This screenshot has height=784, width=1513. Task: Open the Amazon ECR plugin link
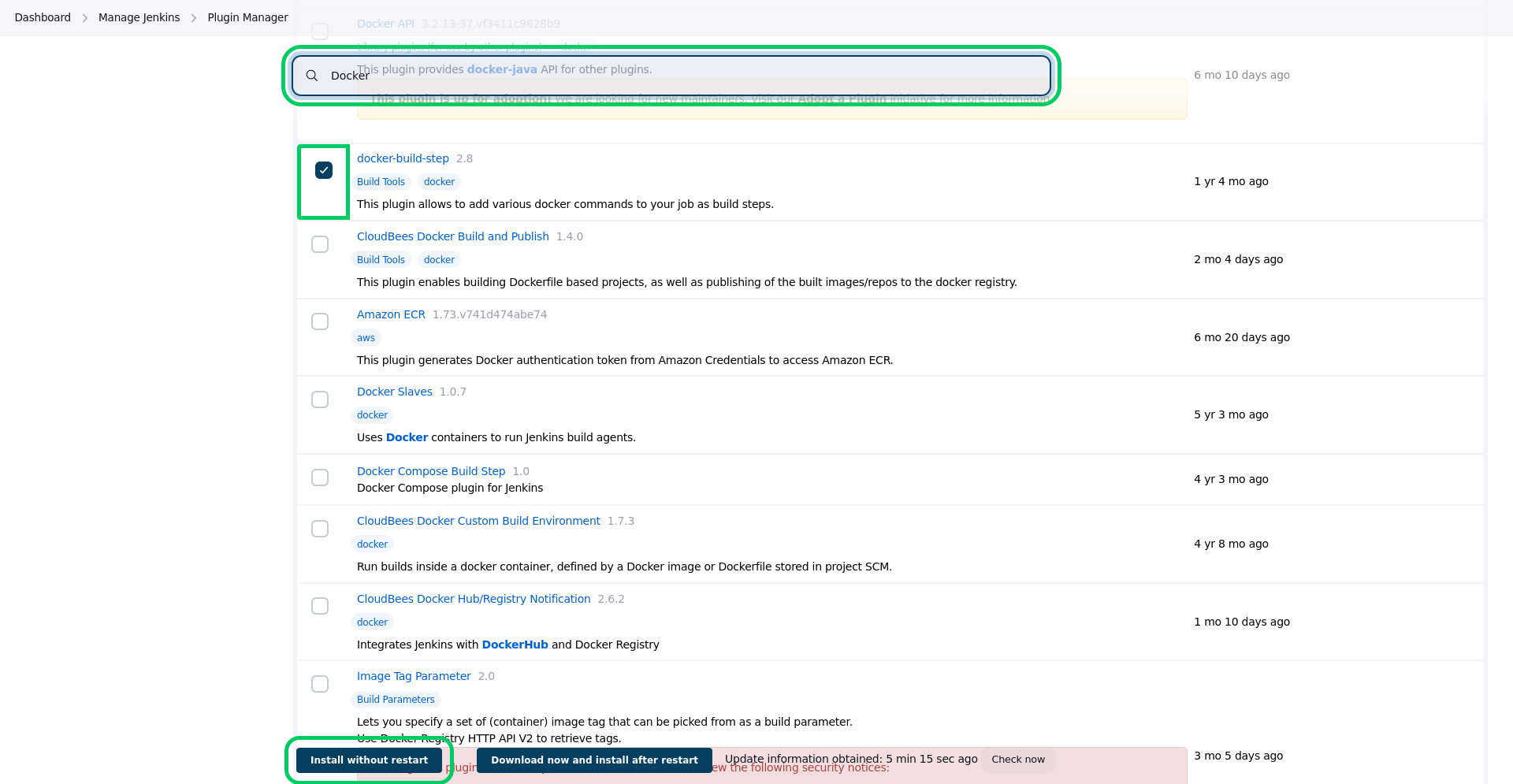coord(391,314)
